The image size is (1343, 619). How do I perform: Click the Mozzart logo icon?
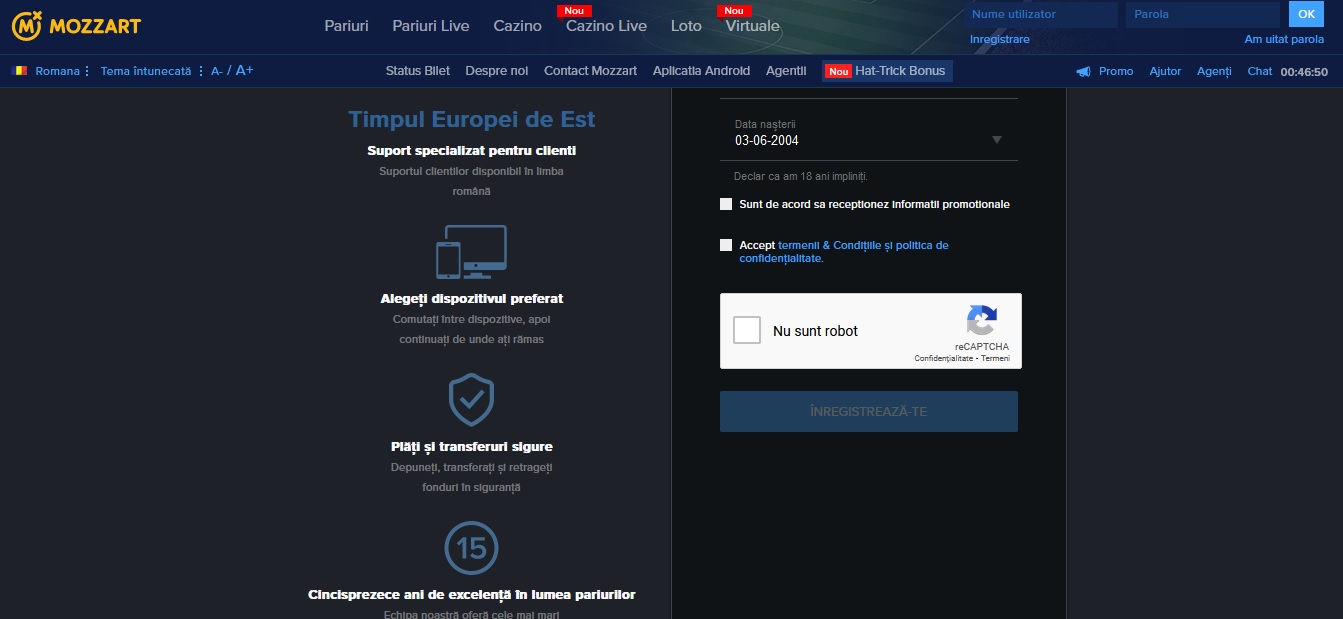coord(27,25)
